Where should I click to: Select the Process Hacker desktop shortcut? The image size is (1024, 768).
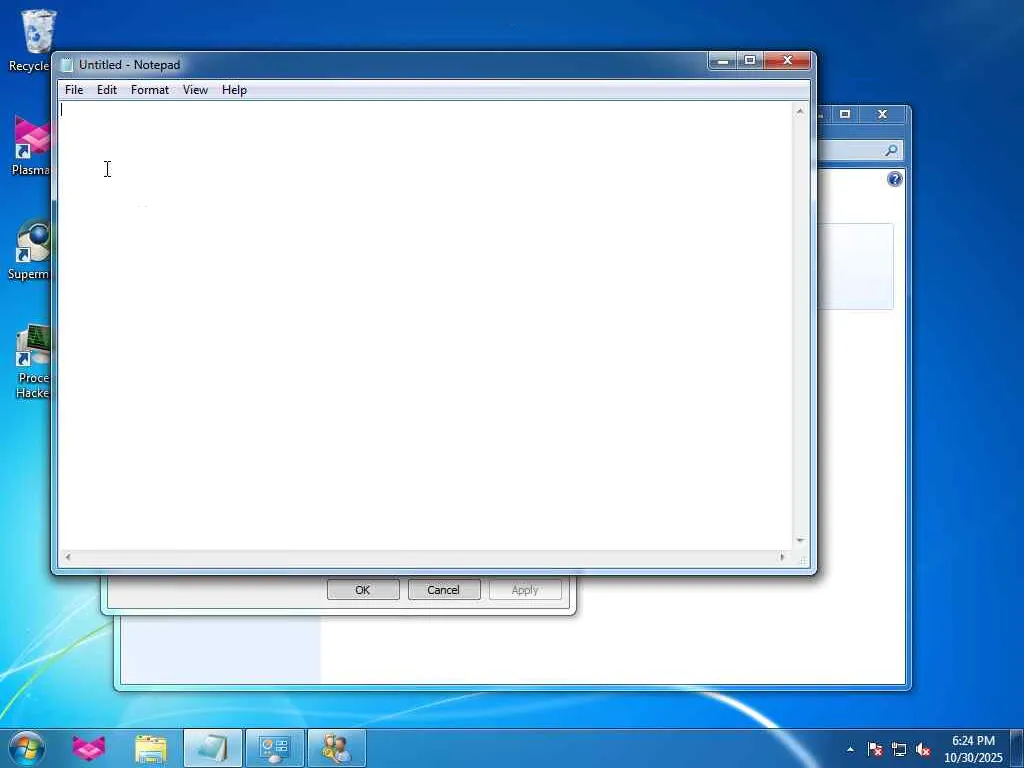point(31,361)
